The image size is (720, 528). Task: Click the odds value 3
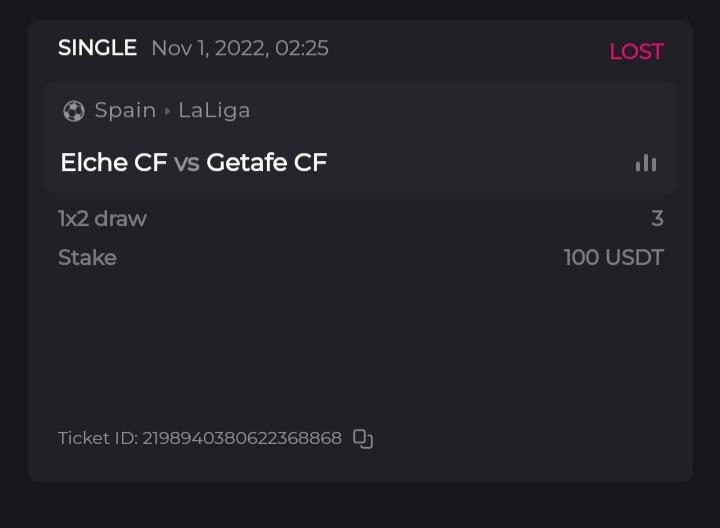tap(657, 219)
